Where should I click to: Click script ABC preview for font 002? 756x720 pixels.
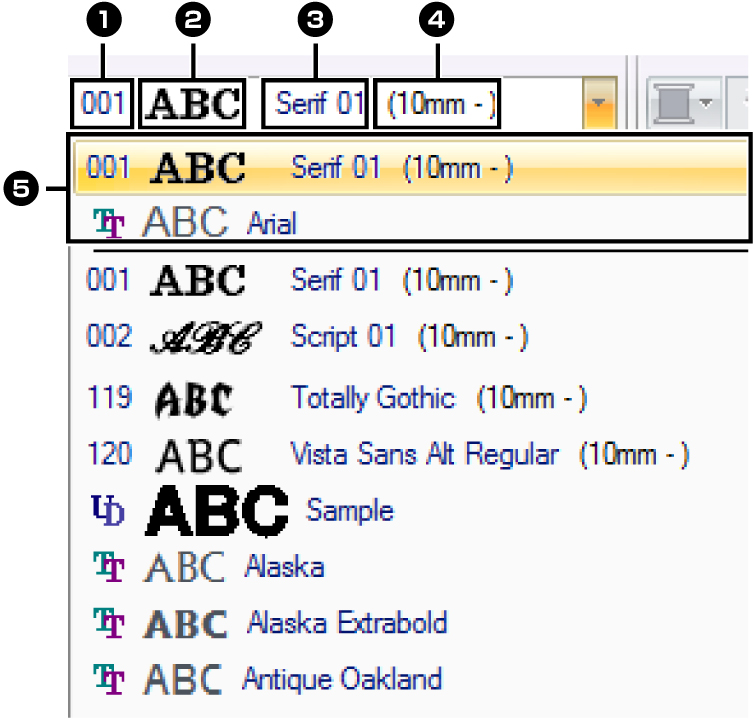tap(205, 337)
